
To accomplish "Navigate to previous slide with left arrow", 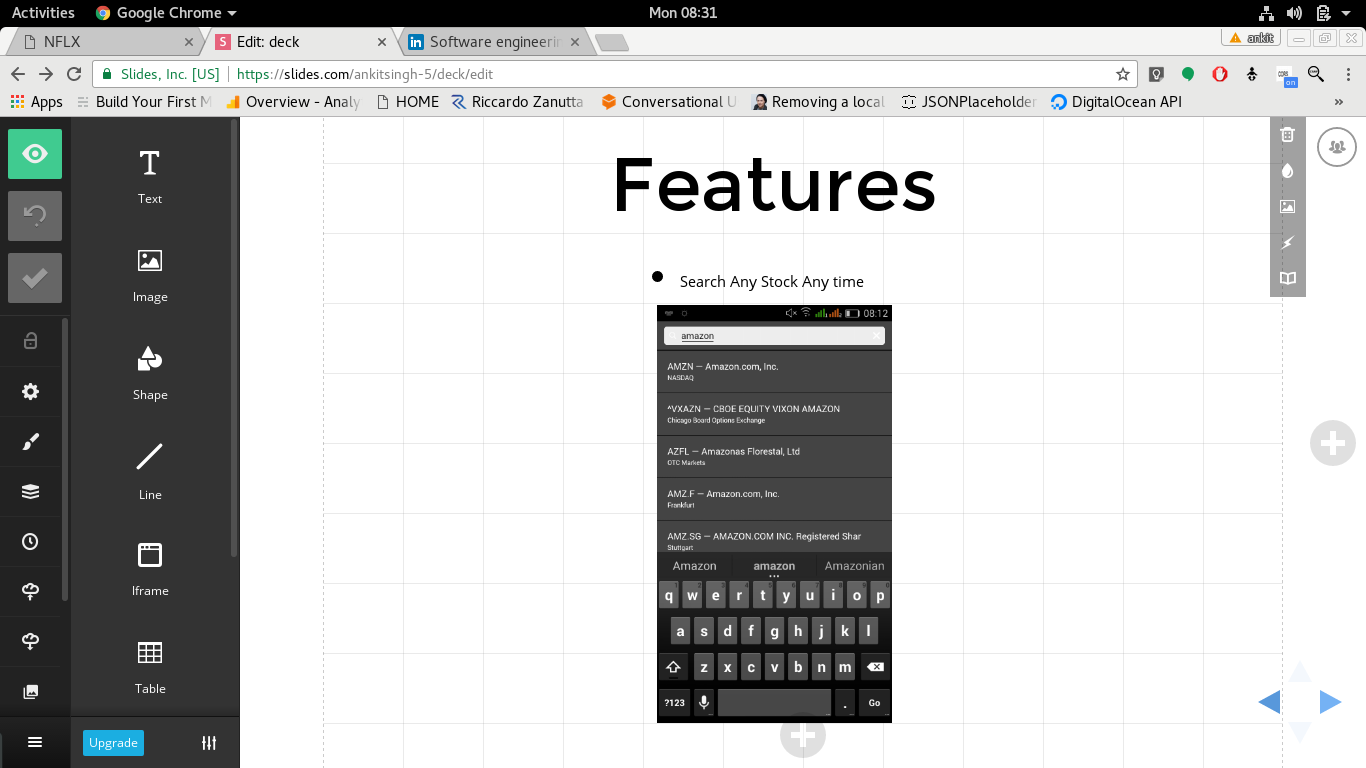I will pos(1269,702).
